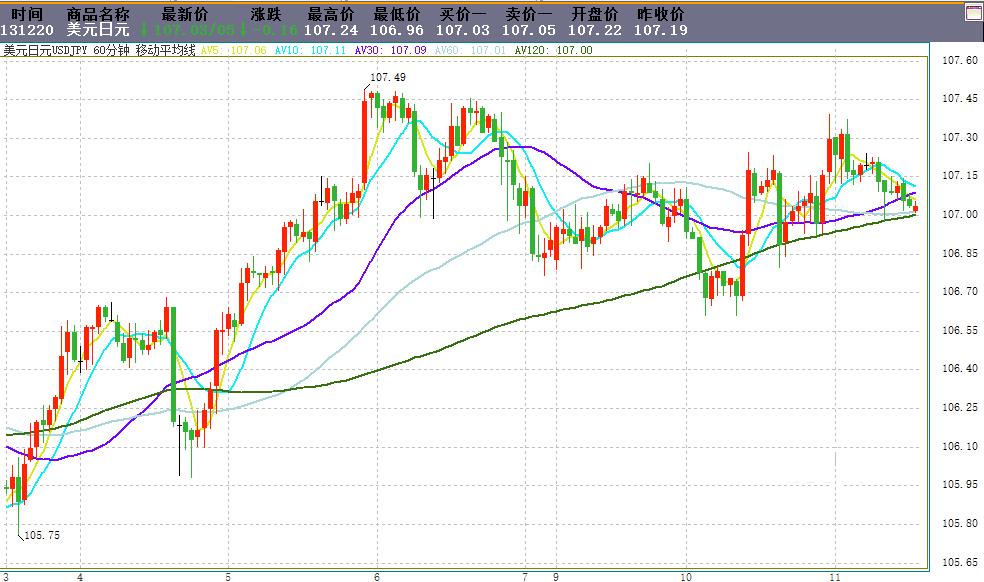Click the 涨跌 column header
Viewport: 984px width, 582px height.
point(266,14)
